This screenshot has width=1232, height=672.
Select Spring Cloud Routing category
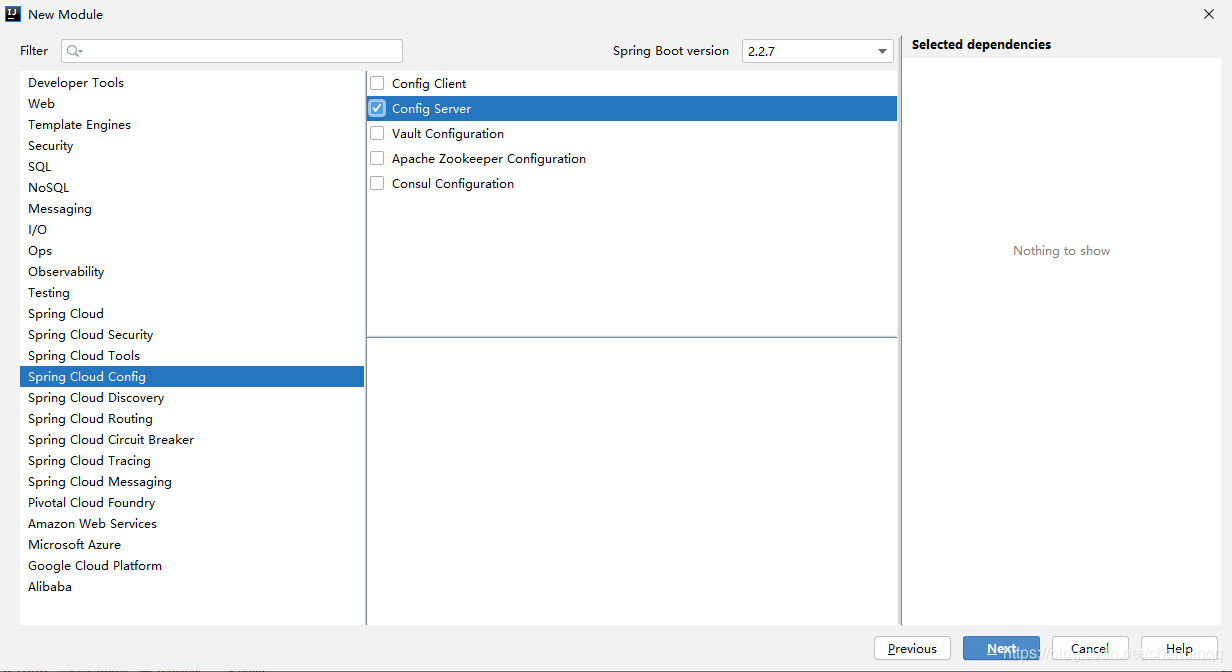tap(192, 419)
